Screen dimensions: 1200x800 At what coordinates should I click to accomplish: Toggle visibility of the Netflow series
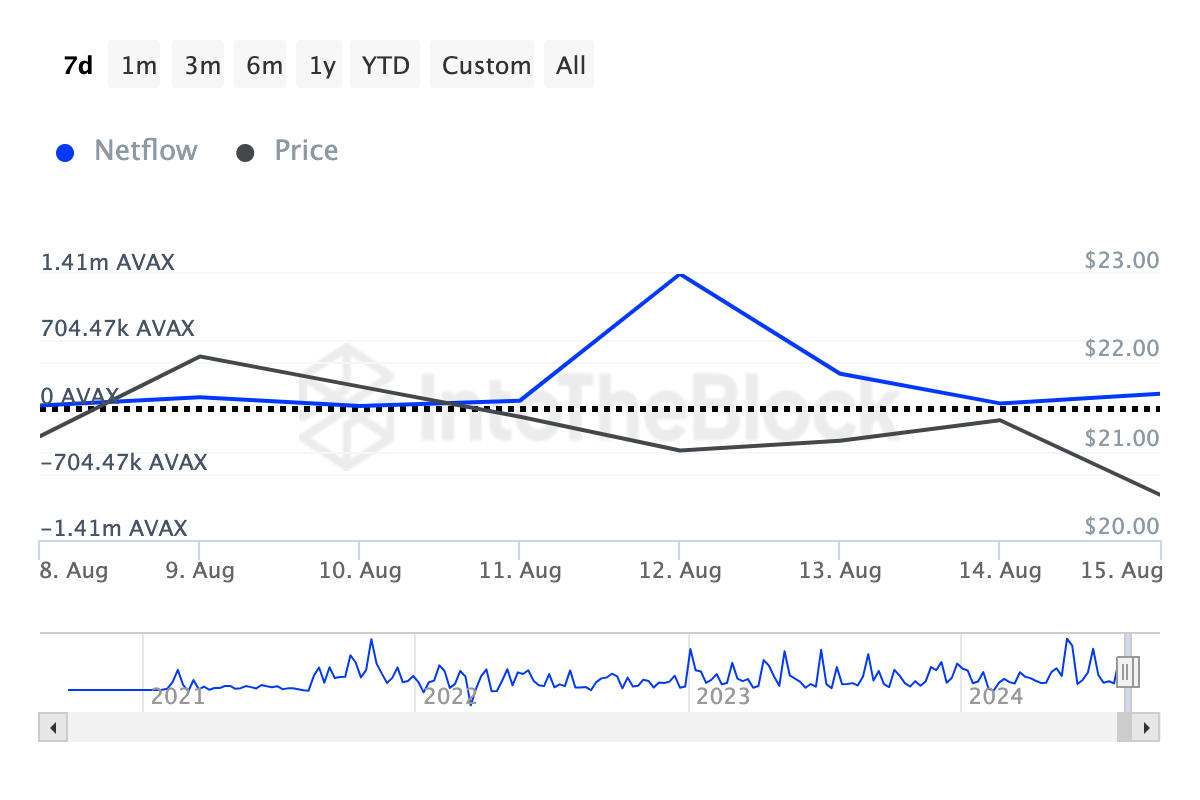tap(145, 150)
